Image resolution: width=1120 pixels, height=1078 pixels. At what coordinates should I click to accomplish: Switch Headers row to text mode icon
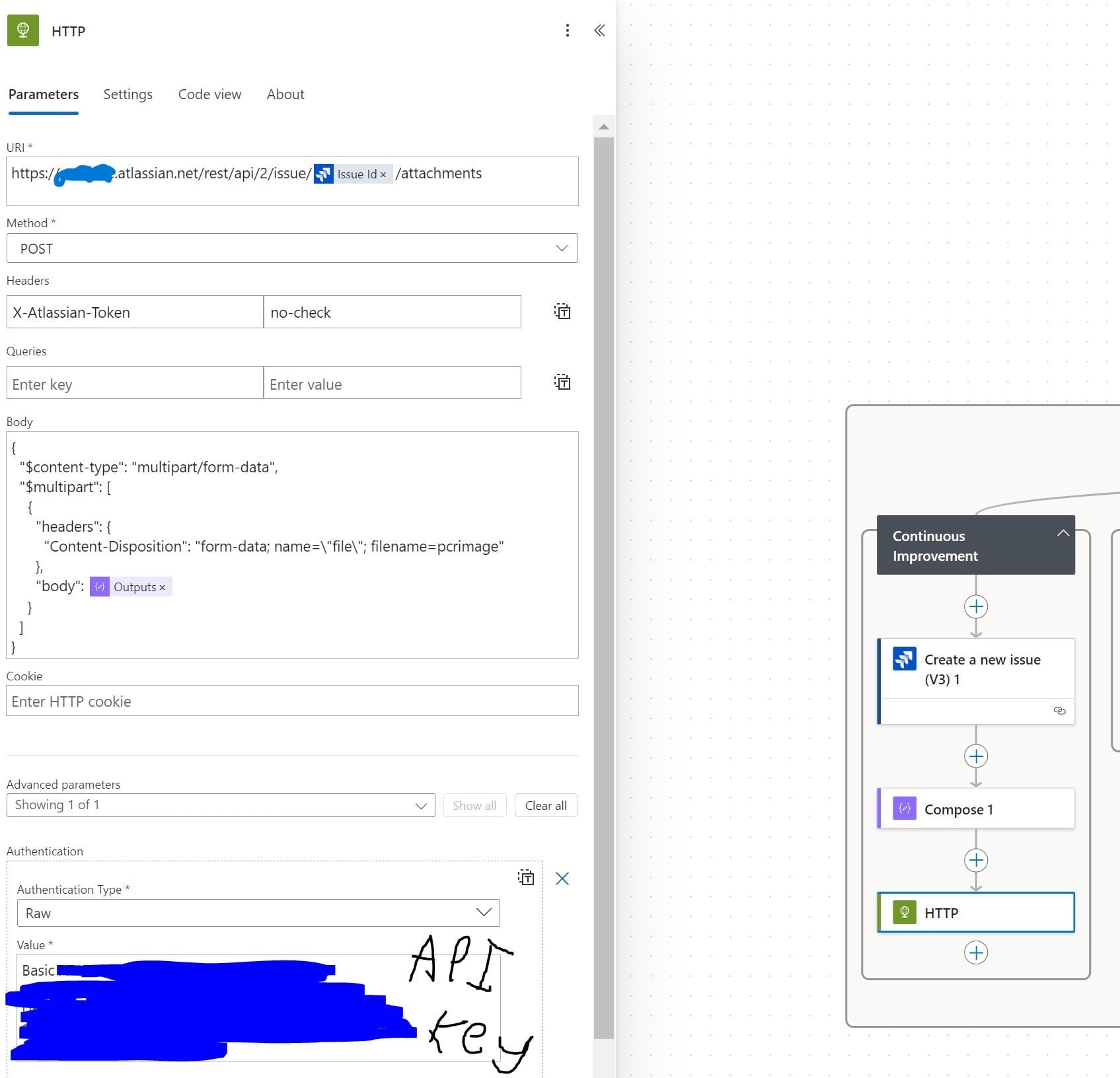point(562,312)
